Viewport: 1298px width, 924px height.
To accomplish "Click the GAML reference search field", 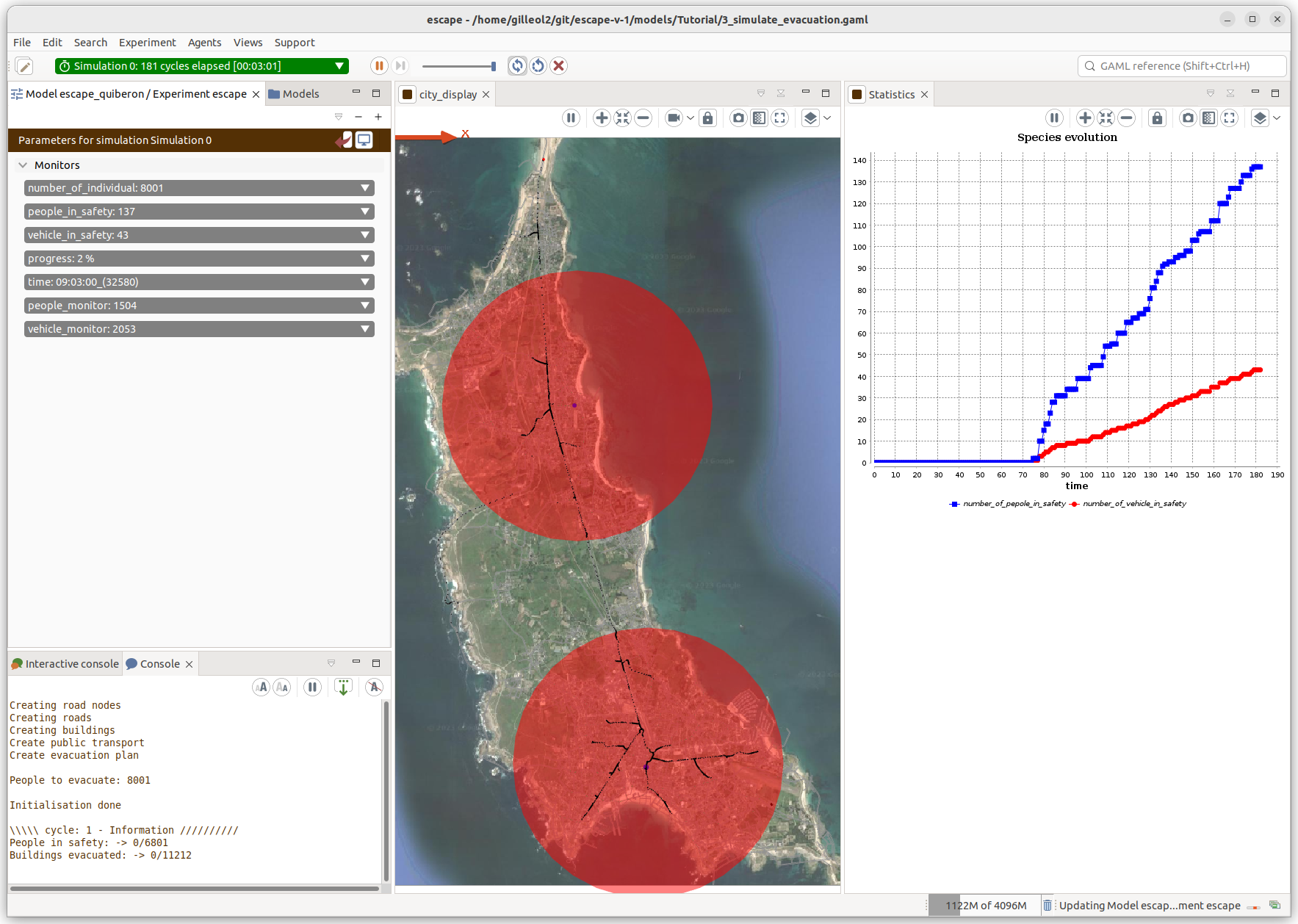I will (1183, 66).
